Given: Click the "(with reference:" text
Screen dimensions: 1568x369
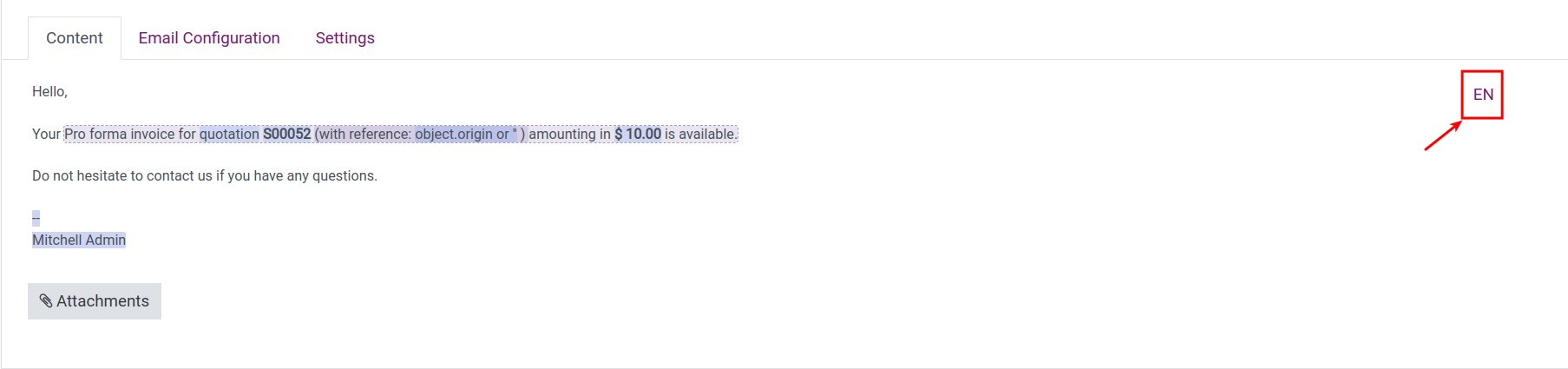Looking at the screenshot, I should point(363,134).
